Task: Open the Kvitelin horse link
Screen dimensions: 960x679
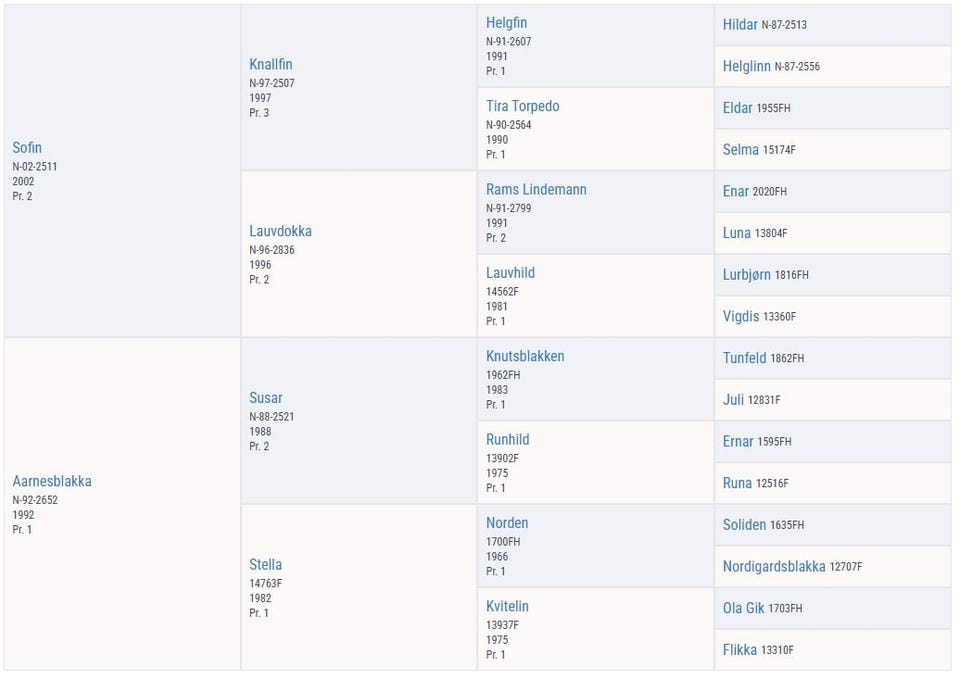Action: (508, 606)
